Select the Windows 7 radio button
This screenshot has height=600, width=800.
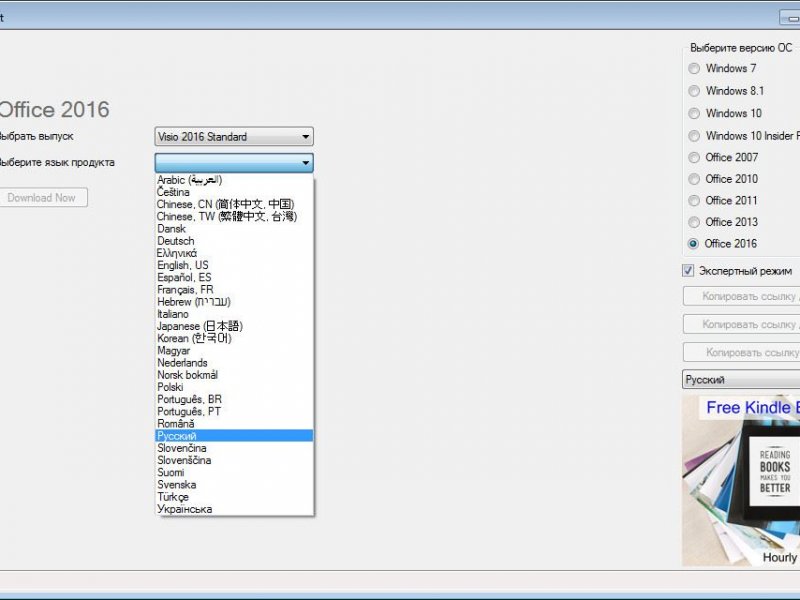pos(694,68)
